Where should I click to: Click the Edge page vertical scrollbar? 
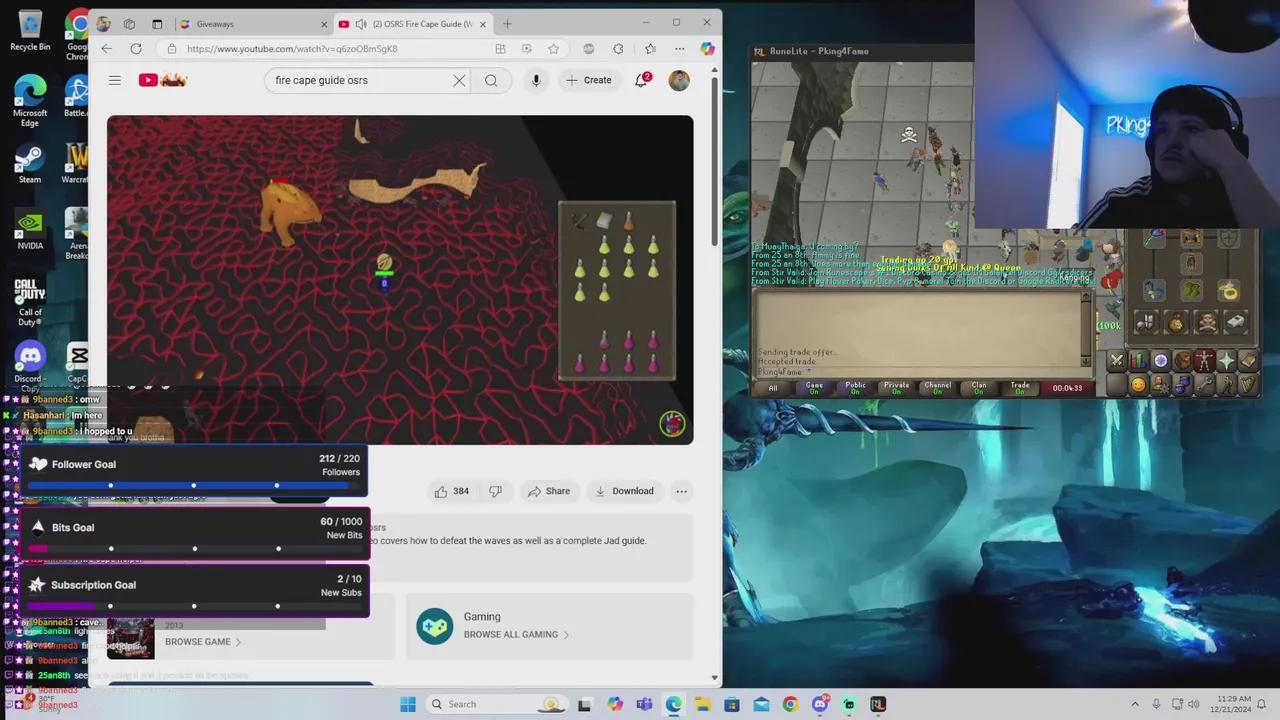[714, 160]
